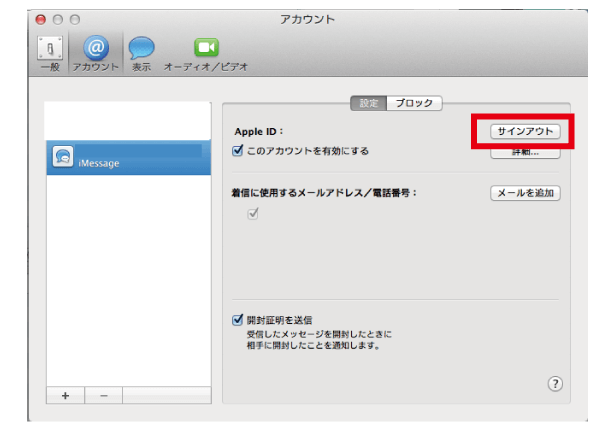Click the サインアウト button

pos(525,131)
